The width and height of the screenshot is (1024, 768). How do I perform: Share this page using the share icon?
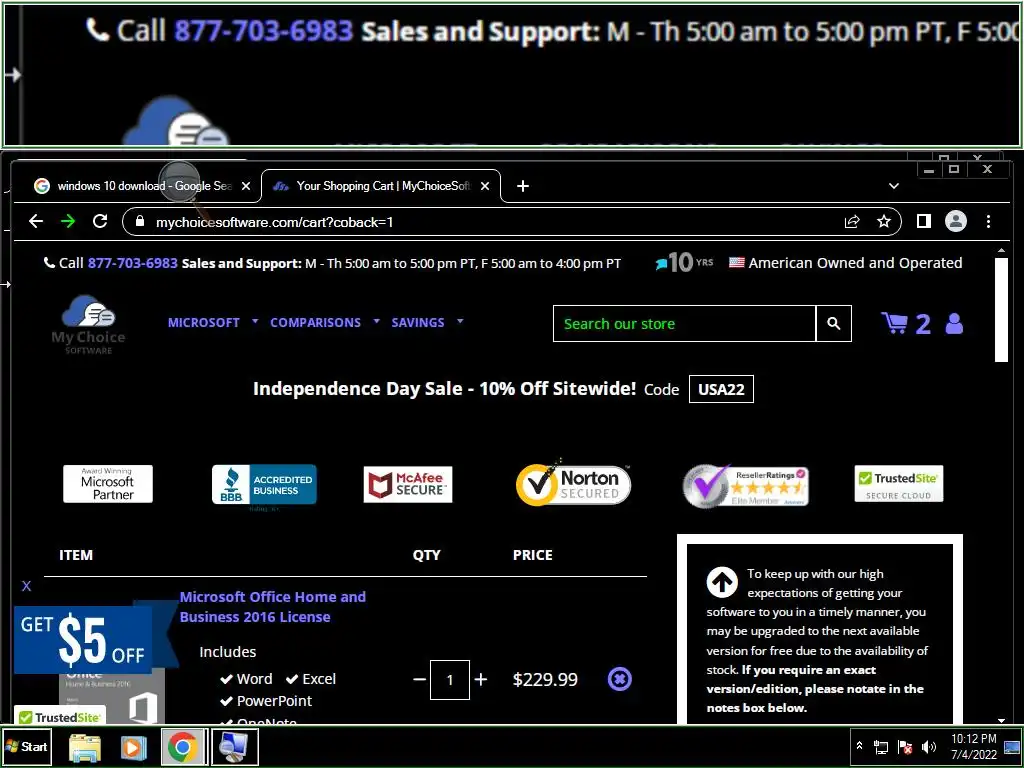point(852,222)
